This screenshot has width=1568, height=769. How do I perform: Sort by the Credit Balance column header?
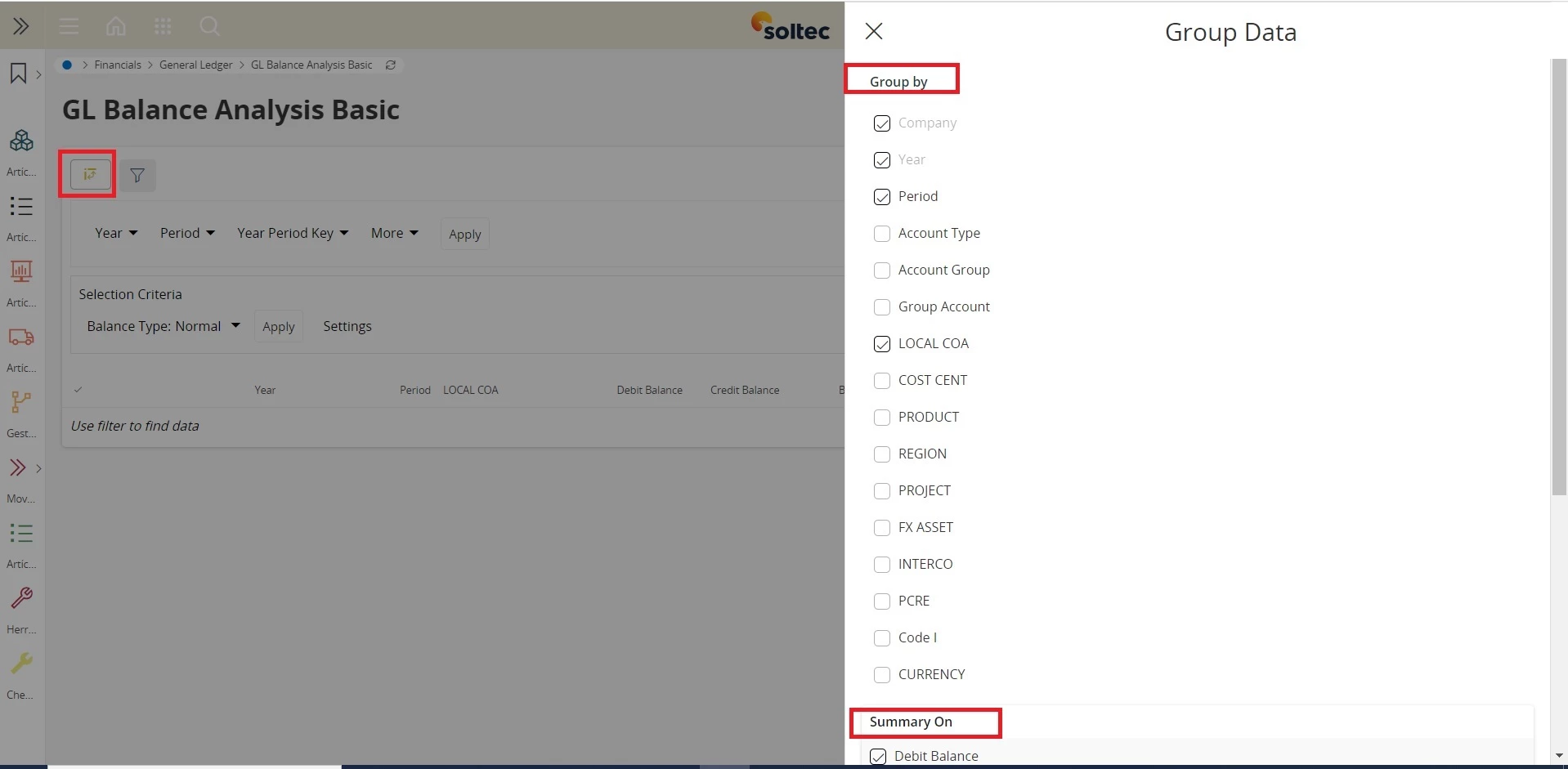(745, 390)
